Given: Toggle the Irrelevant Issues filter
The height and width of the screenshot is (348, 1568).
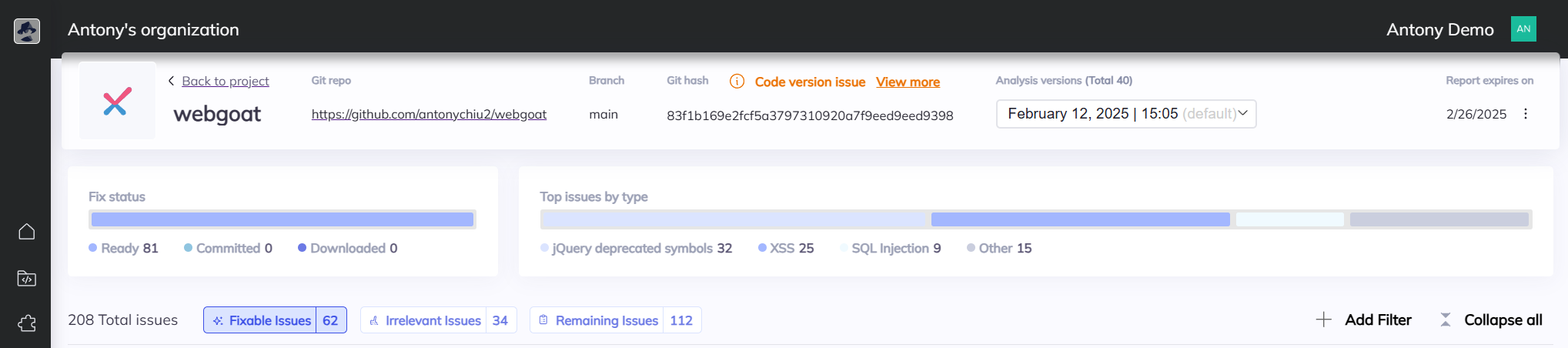Looking at the screenshot, I should pyautogui.click(x=438, y=320).
